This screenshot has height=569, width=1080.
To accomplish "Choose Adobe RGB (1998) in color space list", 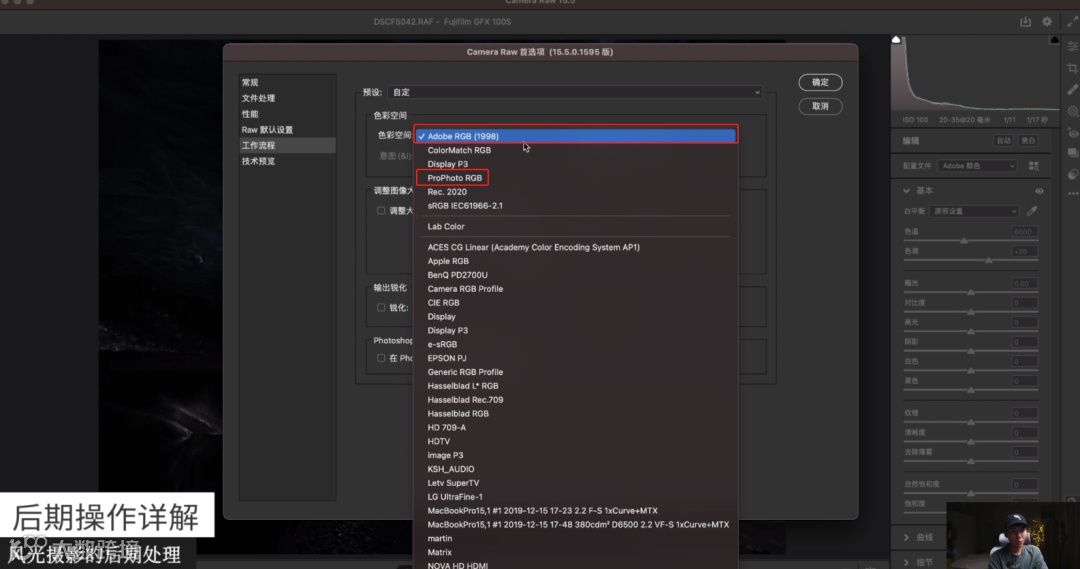I will click(576, 136).
